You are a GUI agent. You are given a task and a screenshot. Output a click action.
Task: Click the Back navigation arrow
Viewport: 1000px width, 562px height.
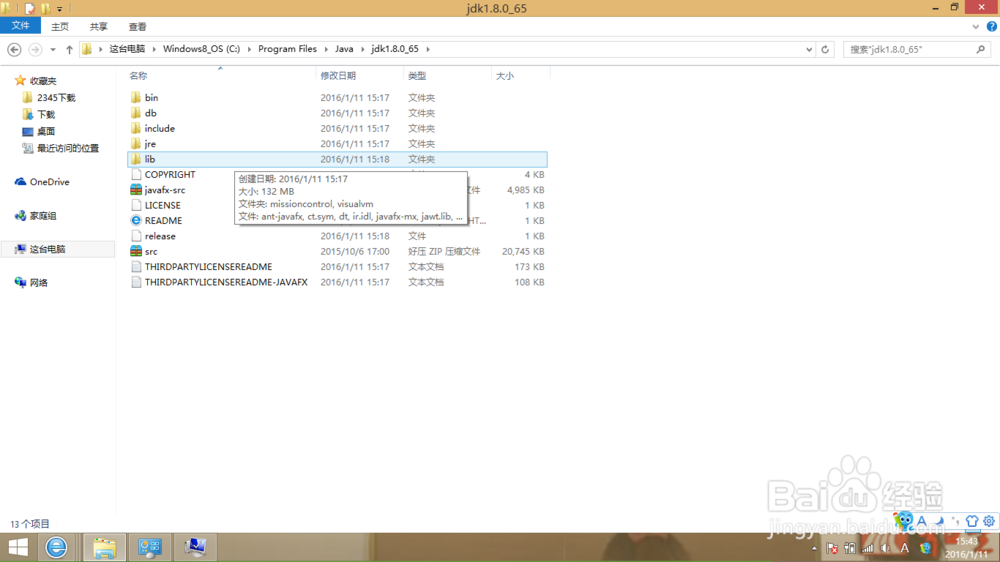[x=14, y=49]
